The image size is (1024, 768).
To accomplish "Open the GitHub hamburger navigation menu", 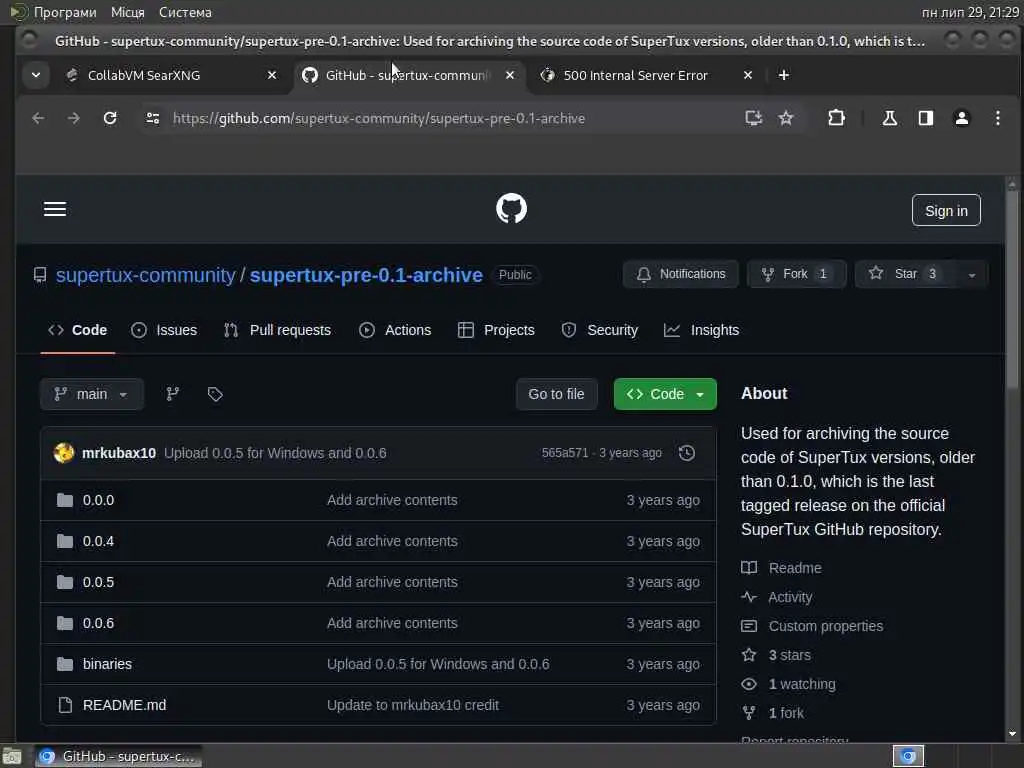I will point(55,209).
